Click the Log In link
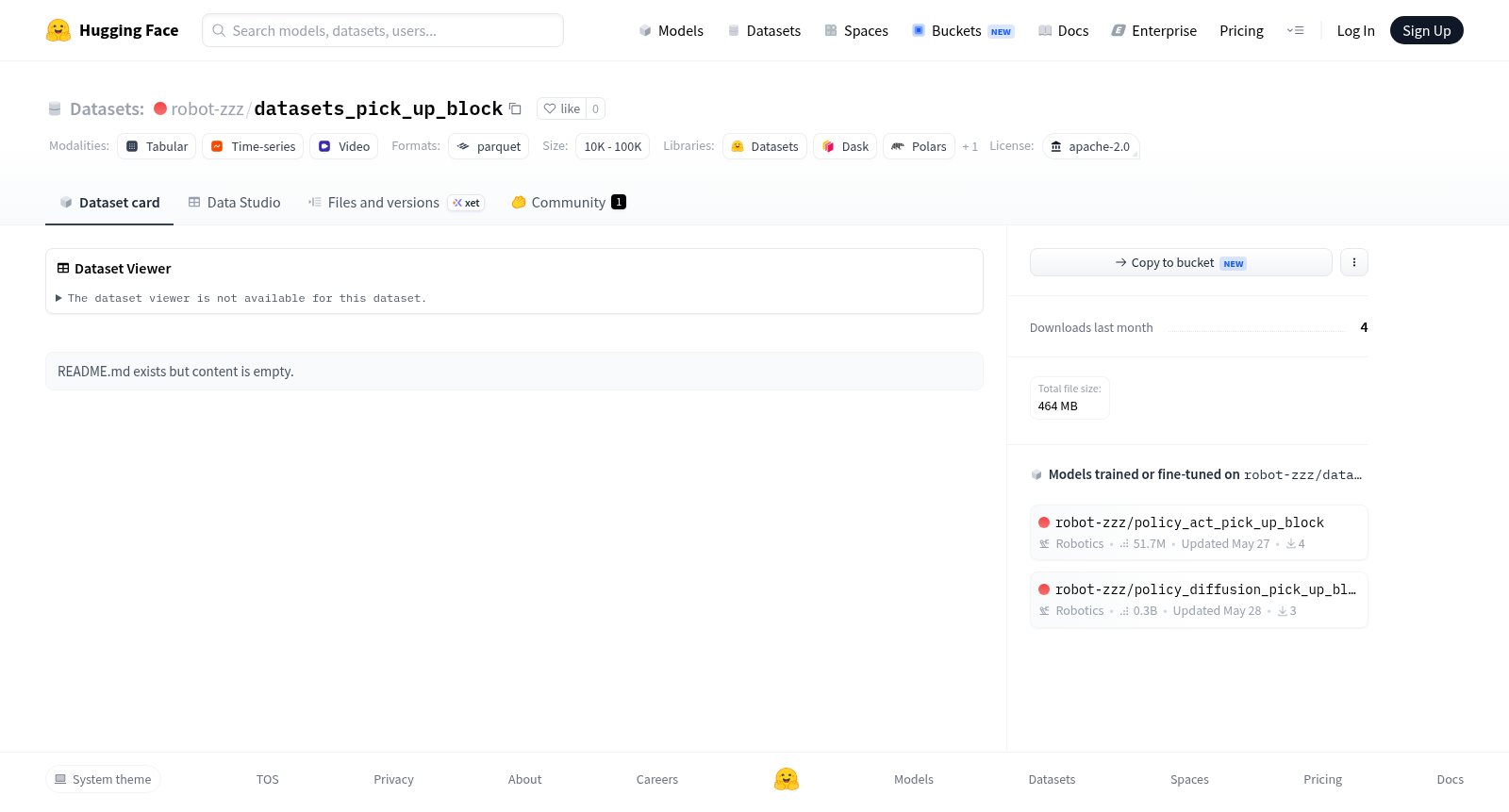The width and height of the screenshot is (1509, 812). (1355, 30)
